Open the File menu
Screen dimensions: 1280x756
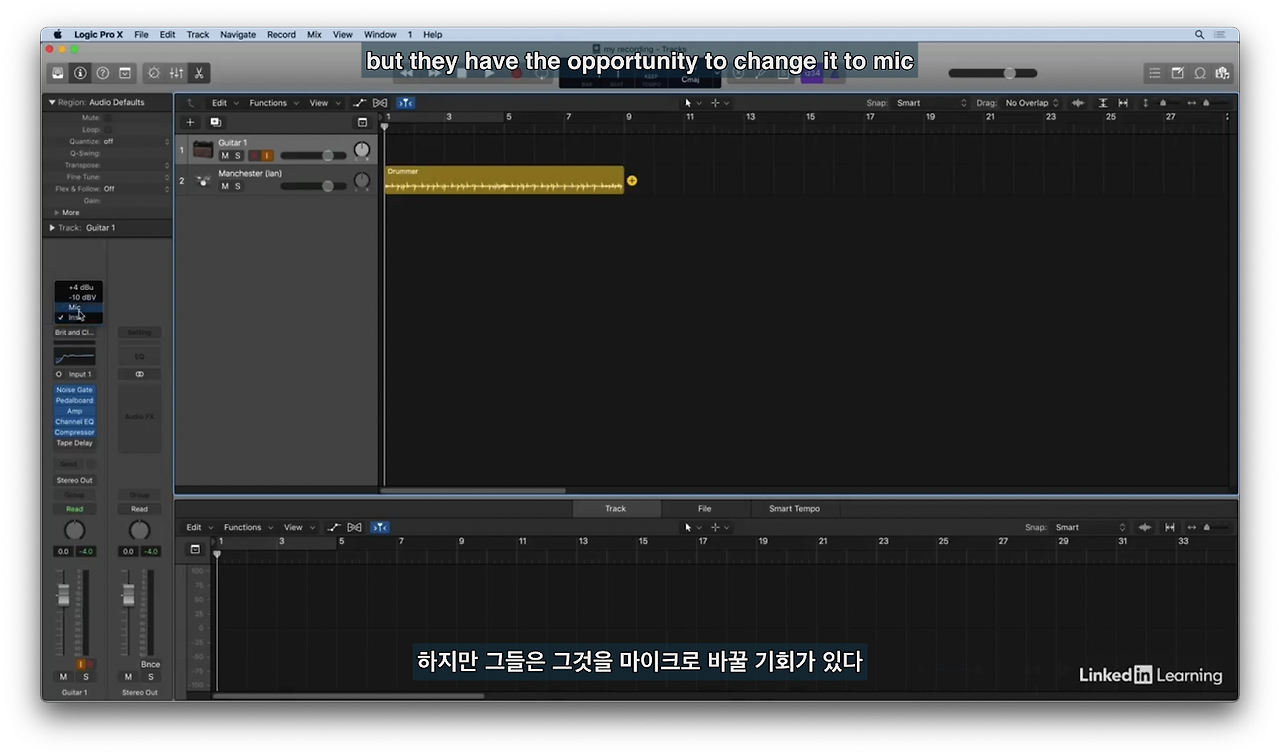141,34
